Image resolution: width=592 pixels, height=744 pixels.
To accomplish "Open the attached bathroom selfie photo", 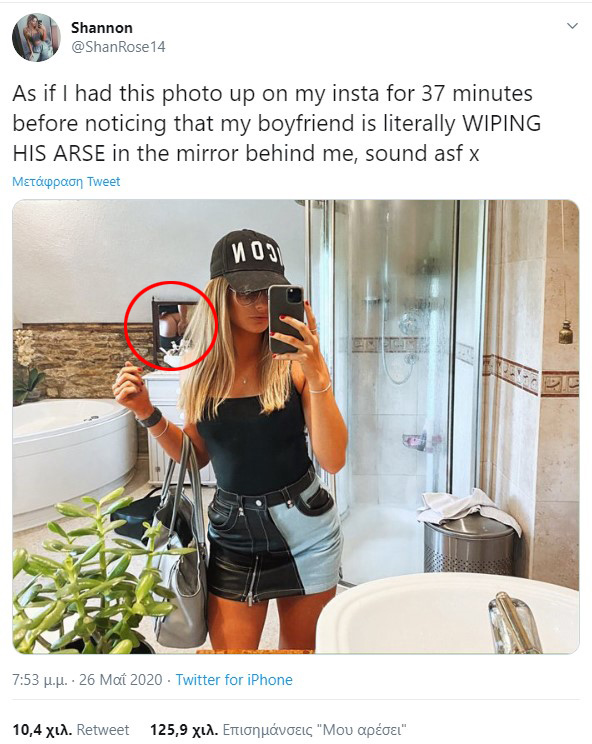I will 296,426.
